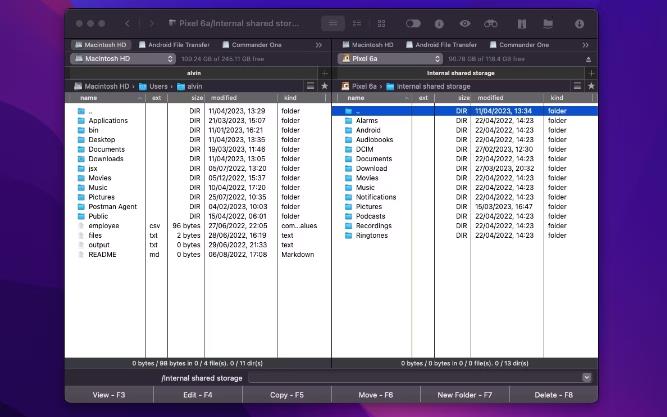Click the Users breadcrumb in the left path
The width and height of the screenshot is (667, 417).
pyautogui.click(x=154, y=86)
